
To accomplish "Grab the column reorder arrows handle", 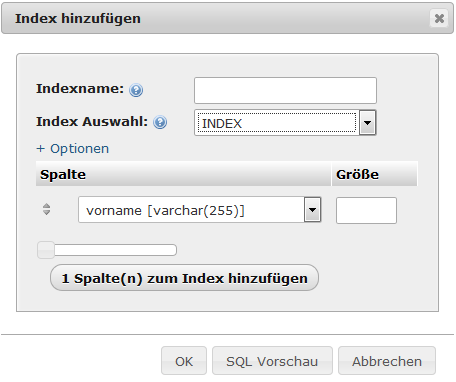I will 46,209.
